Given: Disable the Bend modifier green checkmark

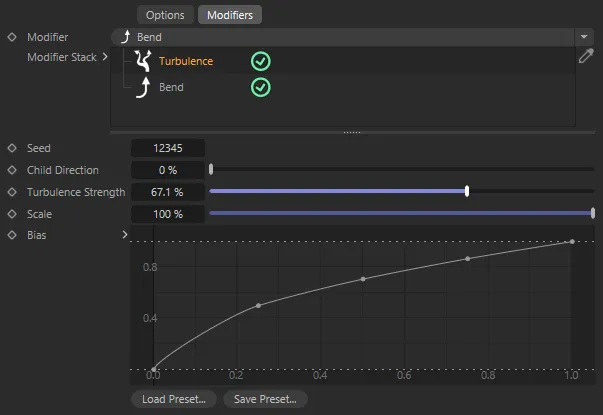Looking at the screenshot, I should click(260, 88).
